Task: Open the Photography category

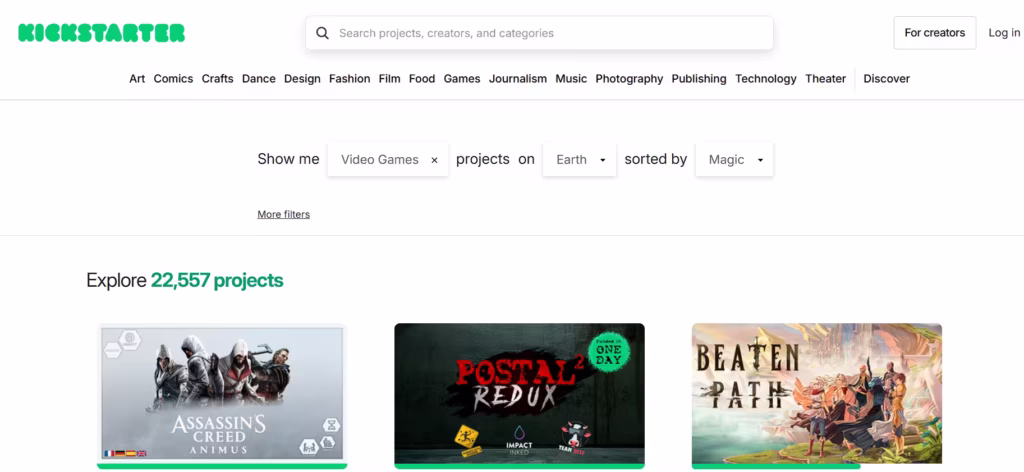Action: tap(629, 78)
